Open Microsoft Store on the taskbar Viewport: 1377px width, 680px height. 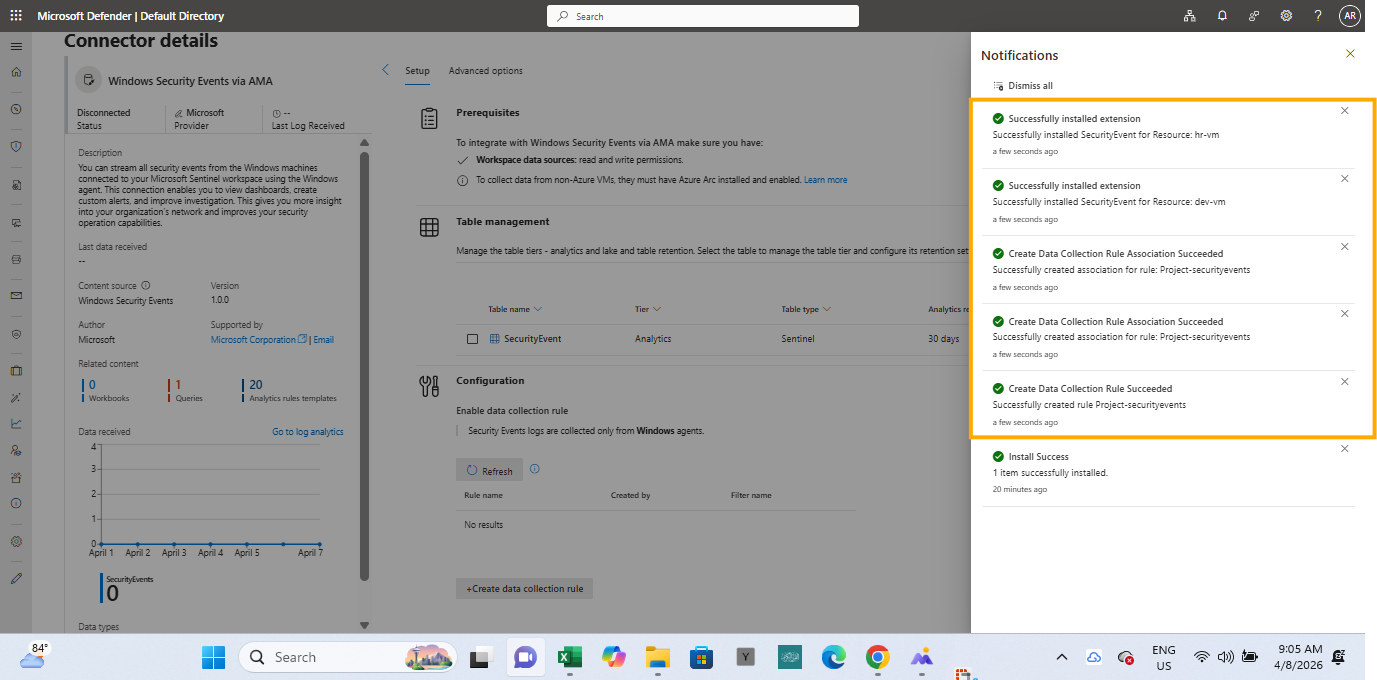(x=701, y=657)
